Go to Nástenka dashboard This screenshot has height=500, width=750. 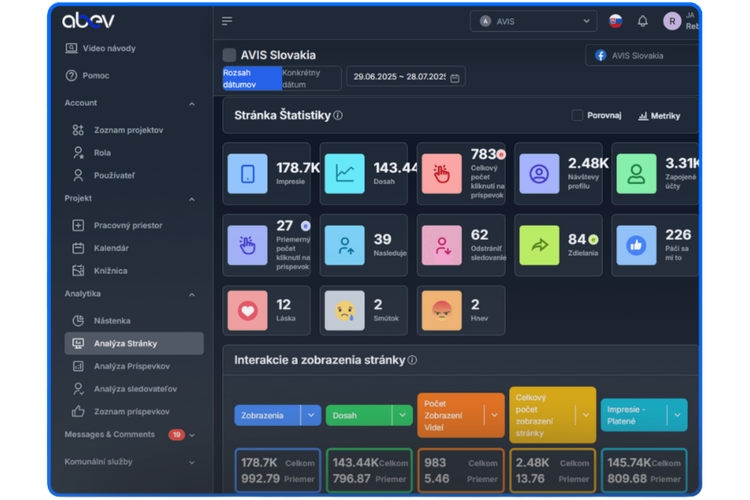click(x=112, y=321)
